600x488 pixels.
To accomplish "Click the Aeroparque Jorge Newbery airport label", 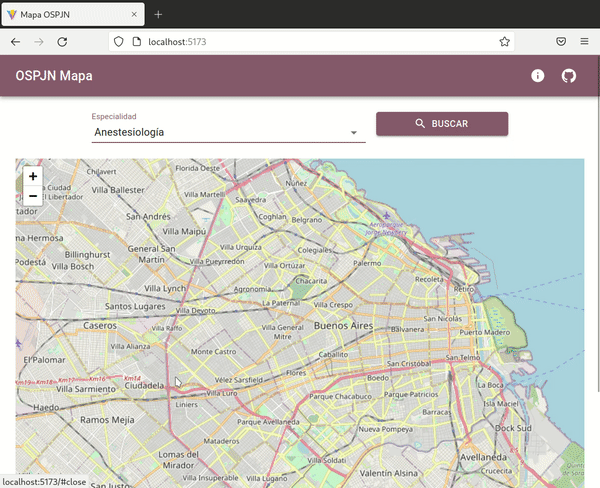I will (x=386, y=228).
